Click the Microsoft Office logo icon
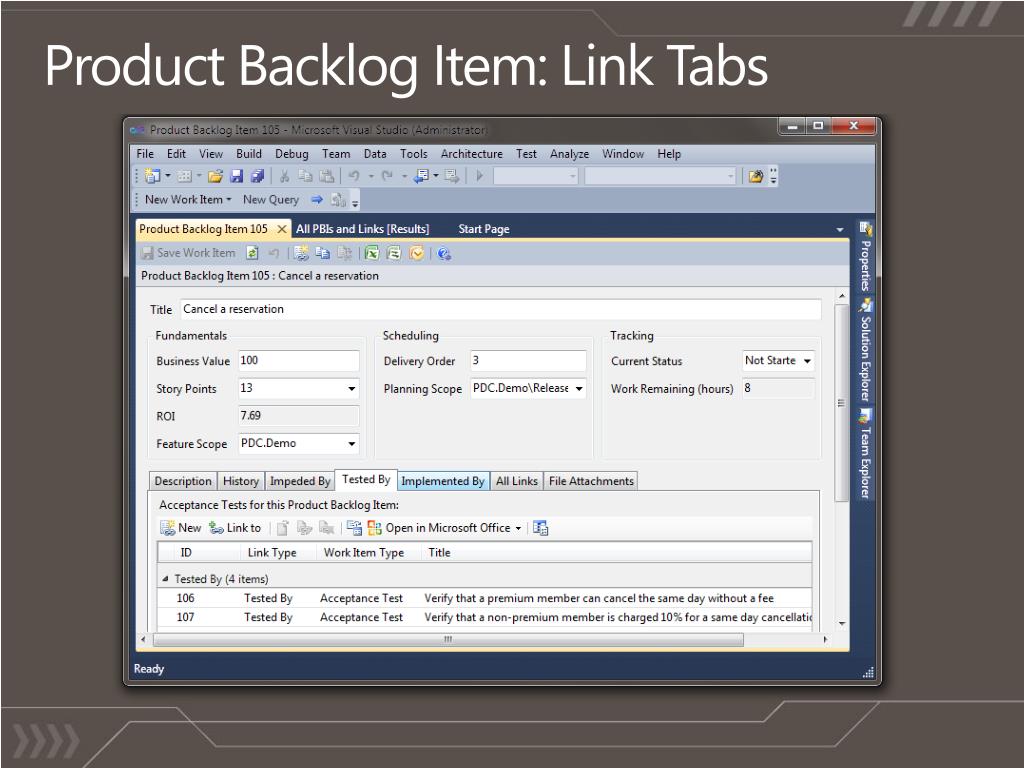 point(375,528)
